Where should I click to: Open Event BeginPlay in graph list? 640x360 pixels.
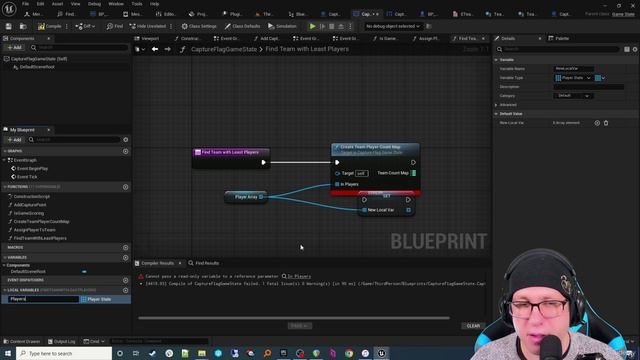tap(32, 169)
